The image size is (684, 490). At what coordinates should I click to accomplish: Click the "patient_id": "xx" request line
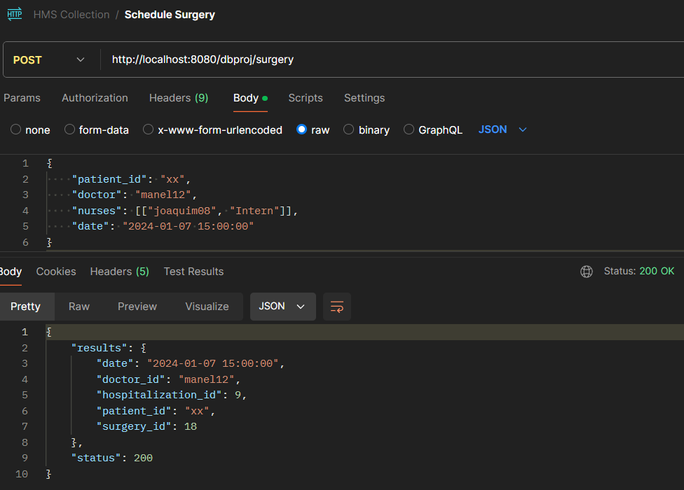pyautogui.click(x=131, y=179)
